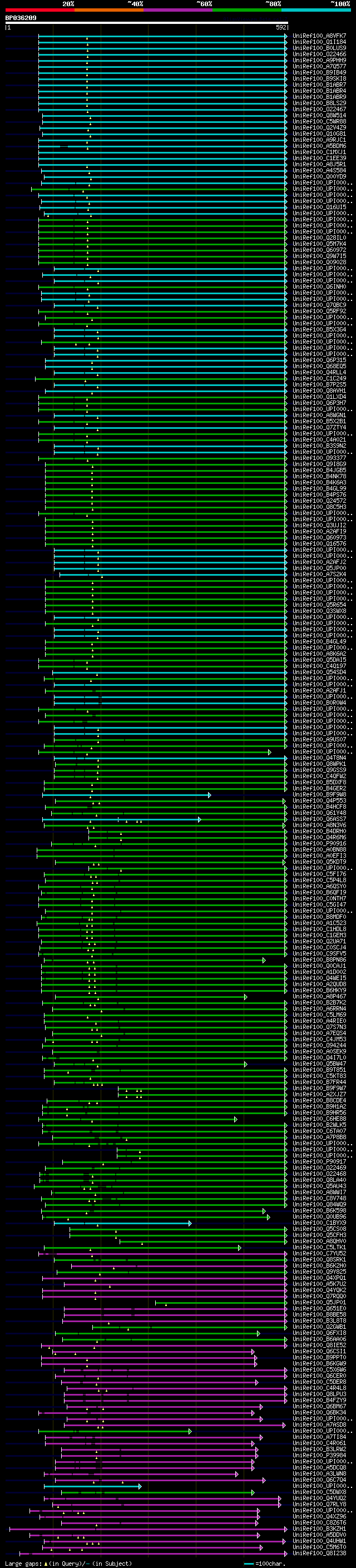Open hit UniRef100_O22467

[x=319, y=109]
